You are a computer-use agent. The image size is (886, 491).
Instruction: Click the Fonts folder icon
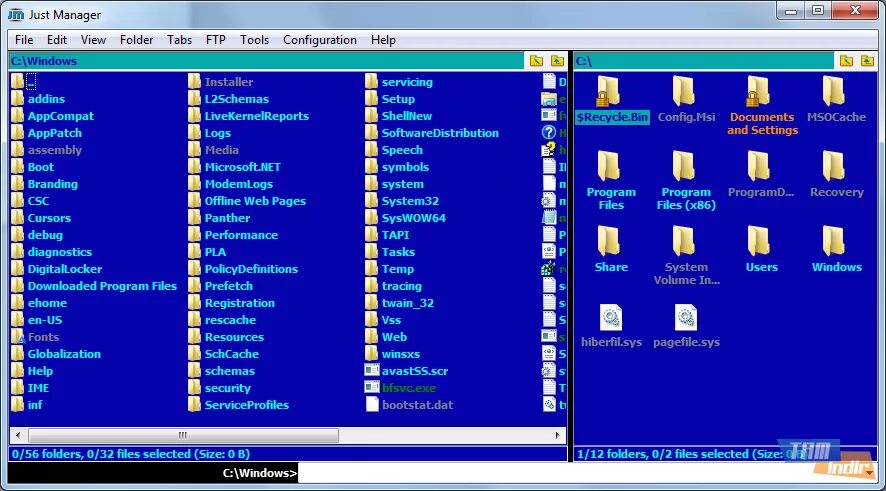point(18,337)
